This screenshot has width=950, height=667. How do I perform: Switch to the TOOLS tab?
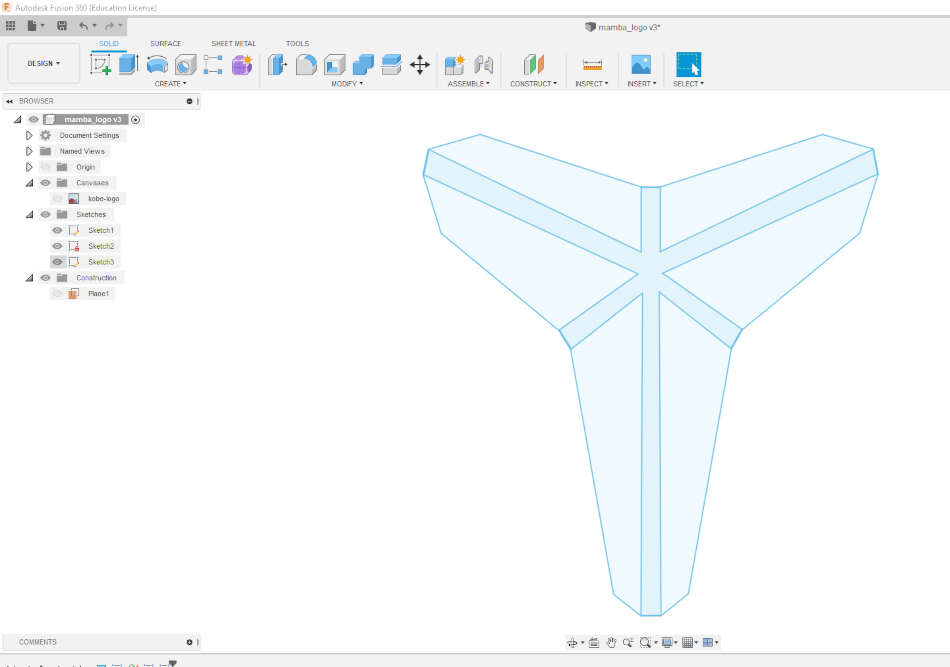[297, 44]
